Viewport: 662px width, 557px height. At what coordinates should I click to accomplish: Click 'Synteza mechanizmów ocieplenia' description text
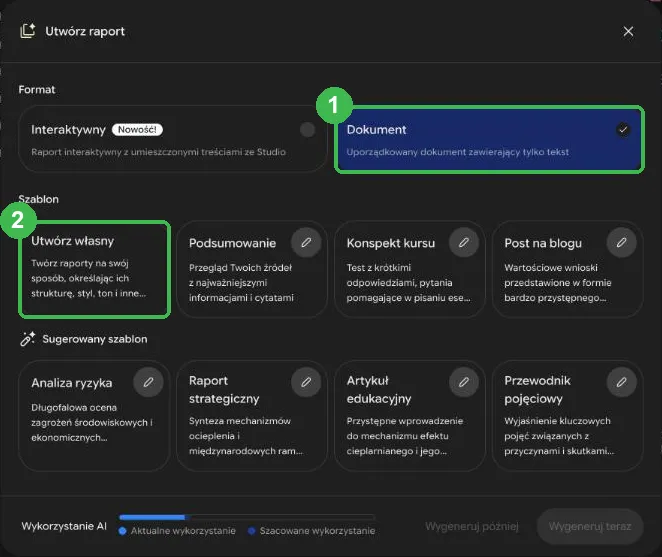pyautogui.click(x=246, y=436)
